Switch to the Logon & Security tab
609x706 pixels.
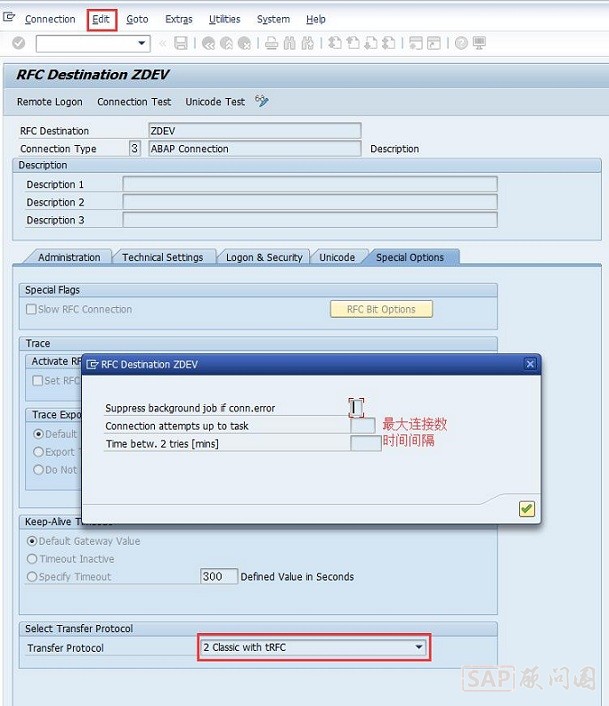pos(264,257)
